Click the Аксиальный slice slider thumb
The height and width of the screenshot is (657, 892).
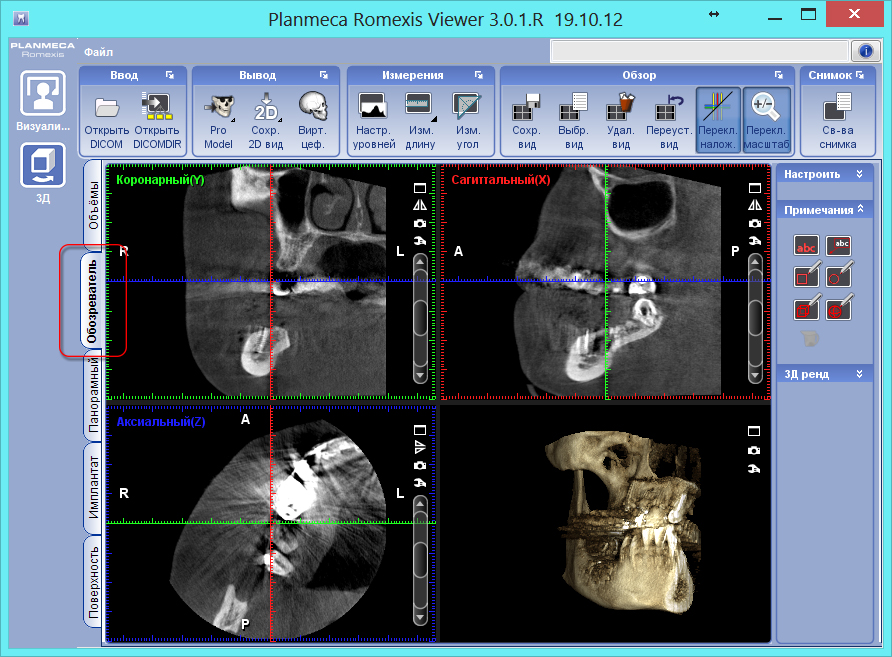coord(420,559)
